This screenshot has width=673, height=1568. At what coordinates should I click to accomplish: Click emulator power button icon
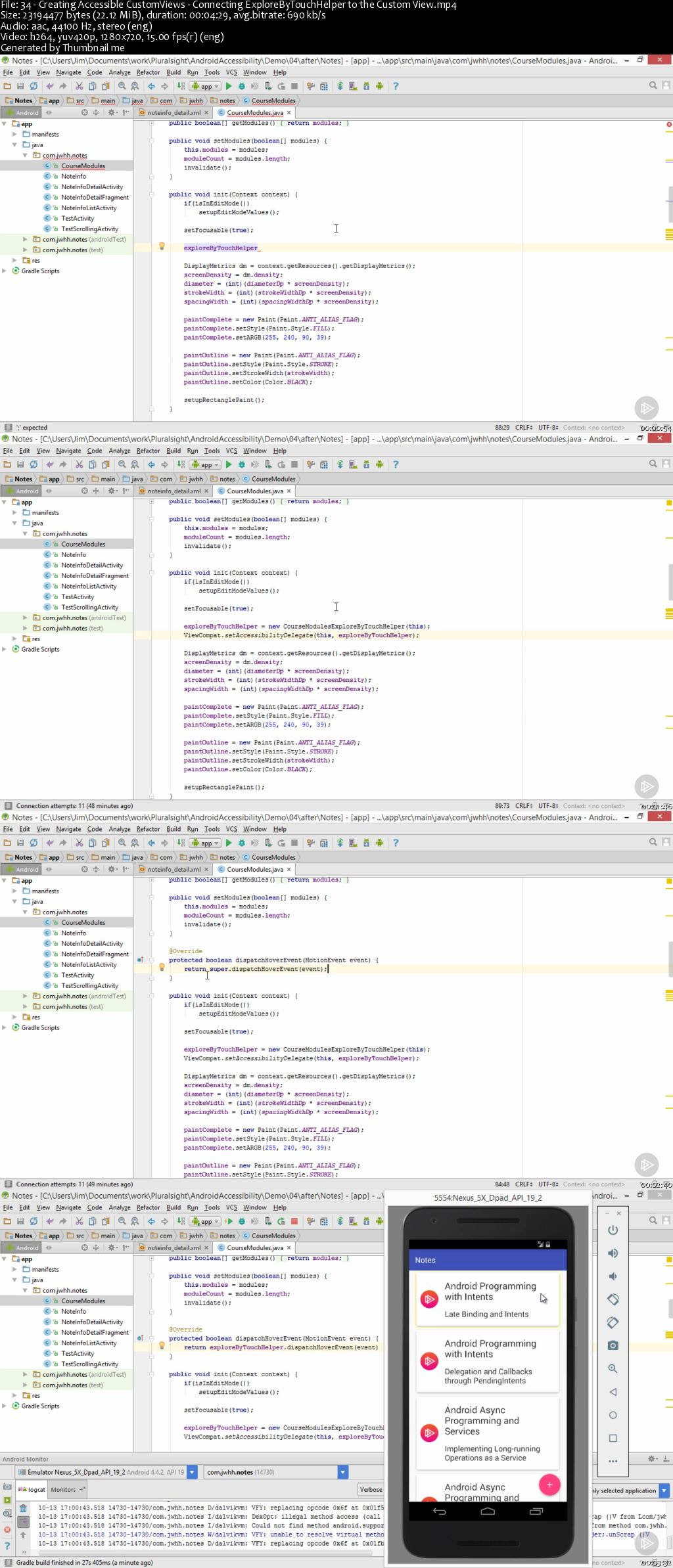click(613, 1230)
